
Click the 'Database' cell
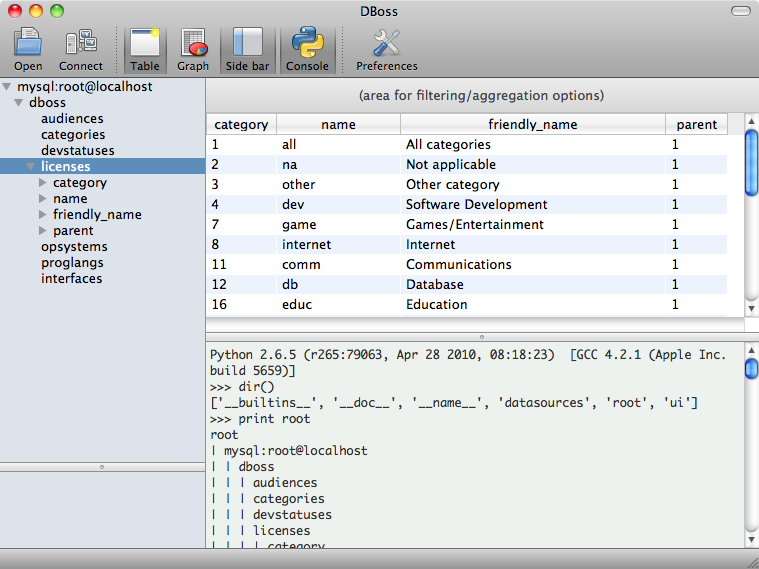532,284
